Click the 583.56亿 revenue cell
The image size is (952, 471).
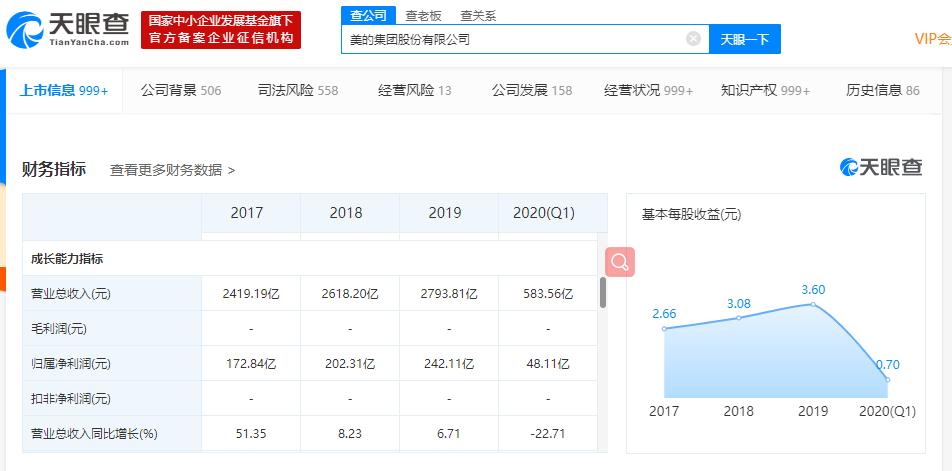548,294
